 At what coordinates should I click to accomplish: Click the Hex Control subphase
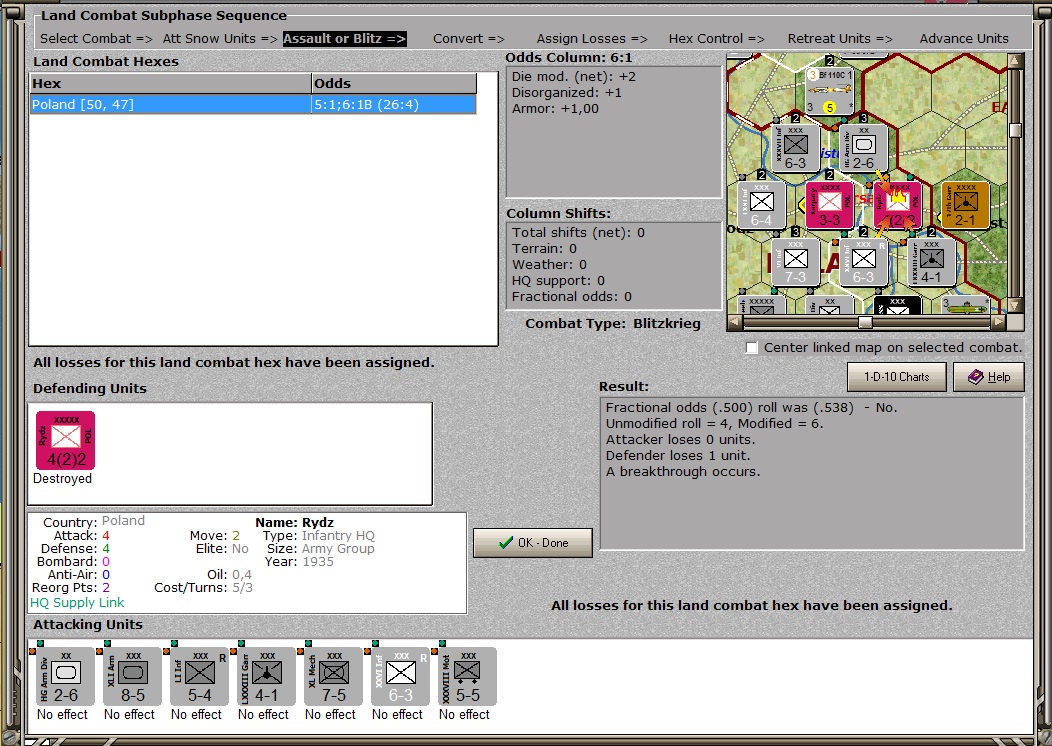click(x=716, y=39)
